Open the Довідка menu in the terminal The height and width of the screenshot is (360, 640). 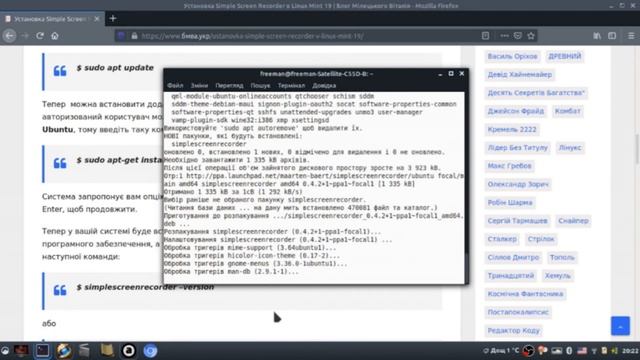pyautogui.click(x=324, y=86)
